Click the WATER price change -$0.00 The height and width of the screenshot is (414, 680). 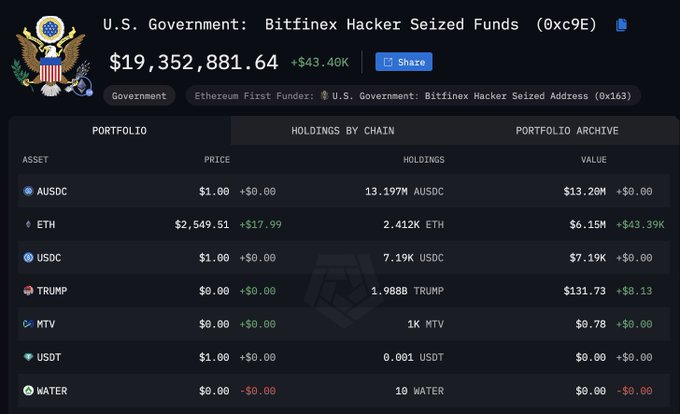click(258, 391)
